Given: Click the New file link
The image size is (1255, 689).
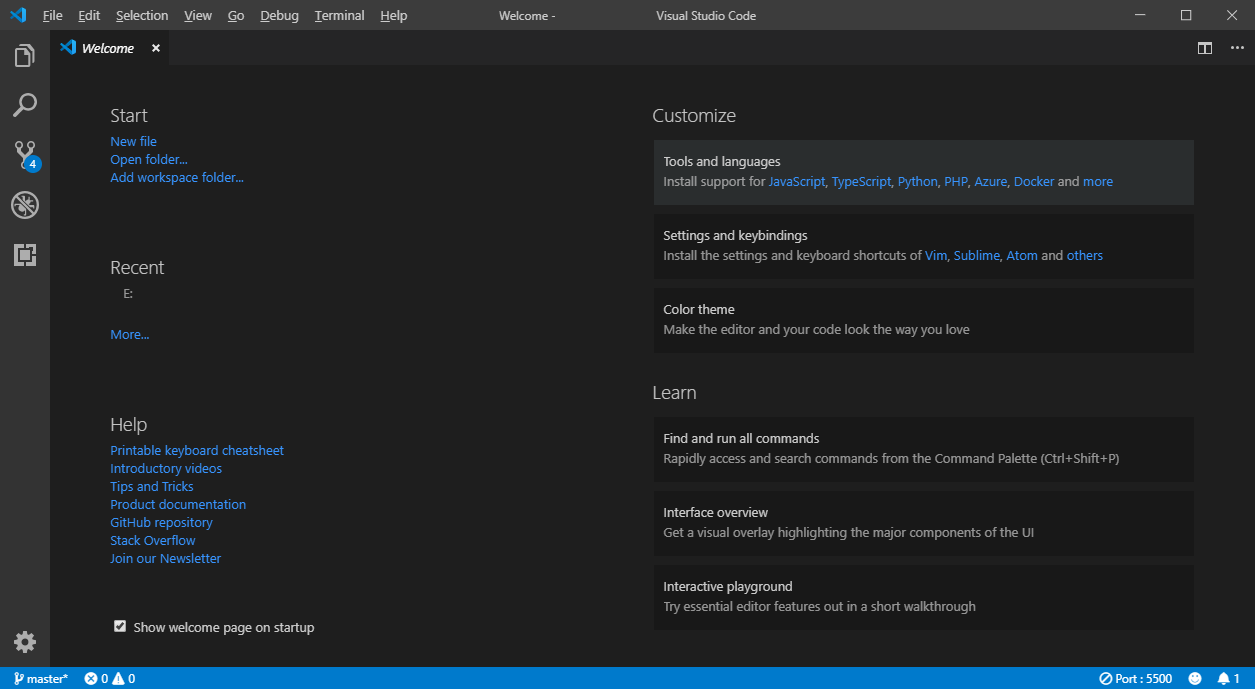Looking at the screenshot, I should pos(133,142).
